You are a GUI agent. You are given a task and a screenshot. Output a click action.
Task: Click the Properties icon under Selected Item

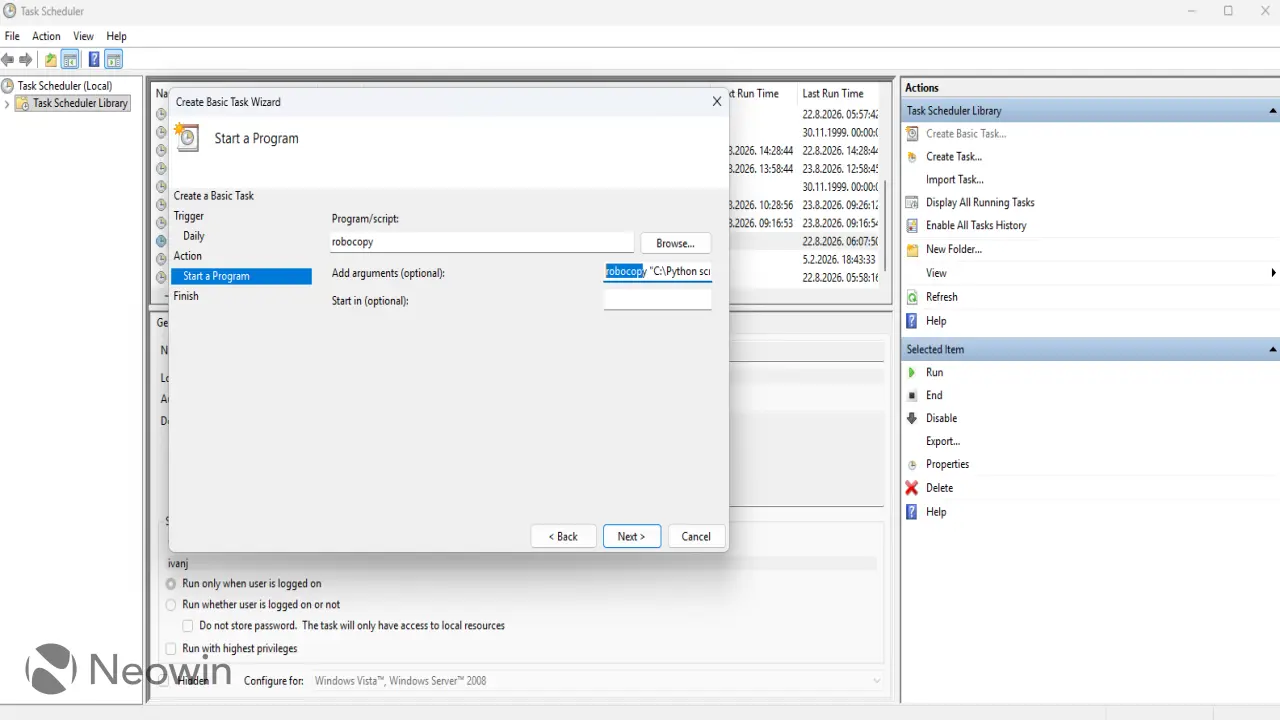[912, 465]
